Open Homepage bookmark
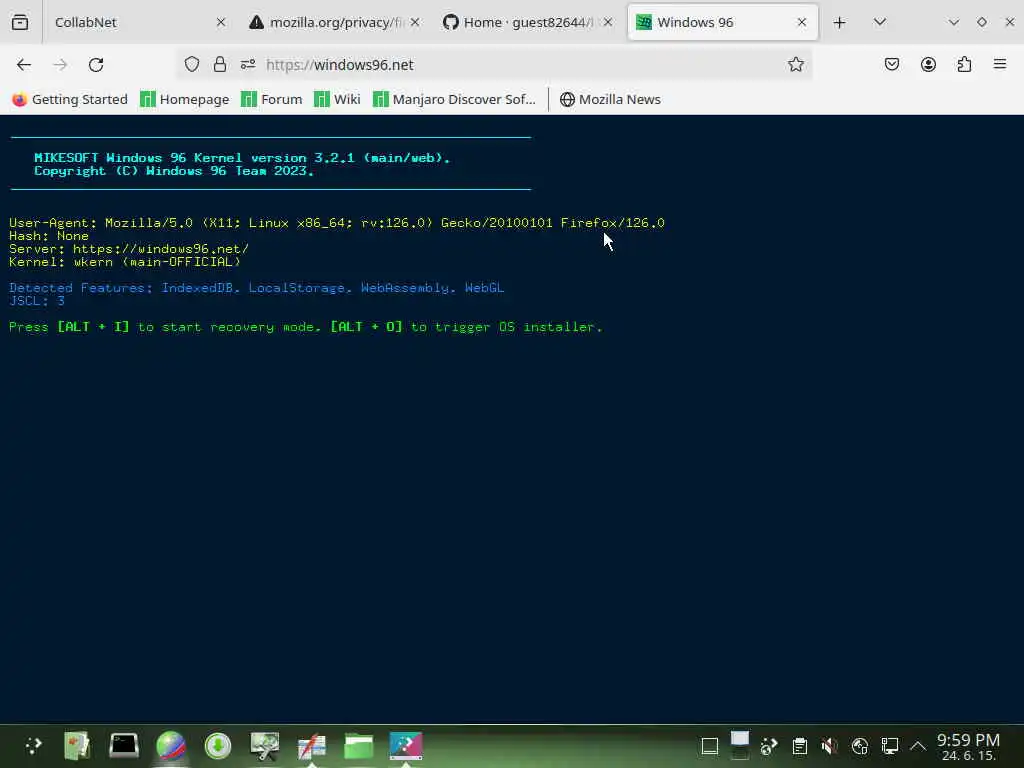This screenshot has width=1024, height=768. [185, 99]
